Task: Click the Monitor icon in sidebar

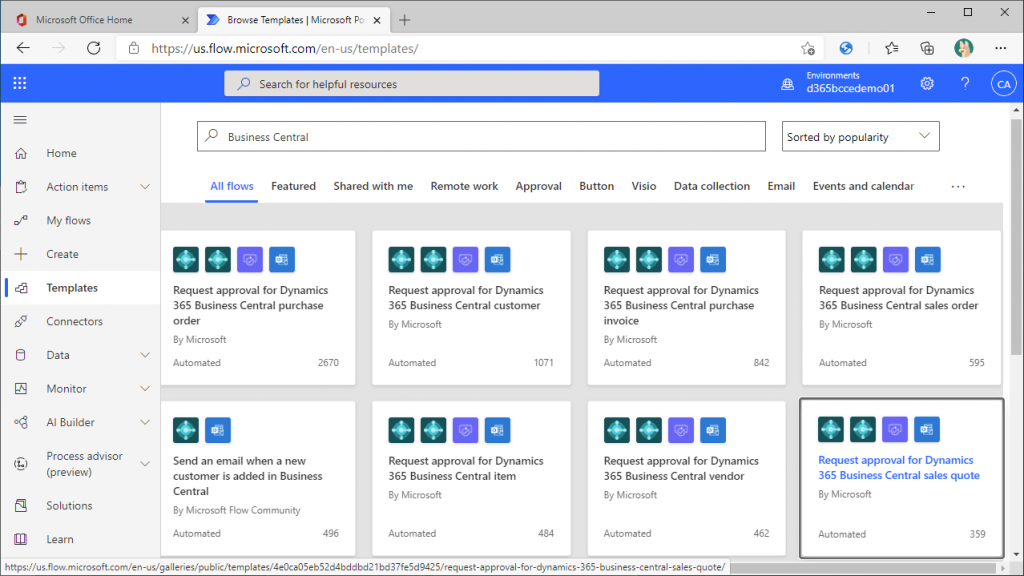Action: 21,389
